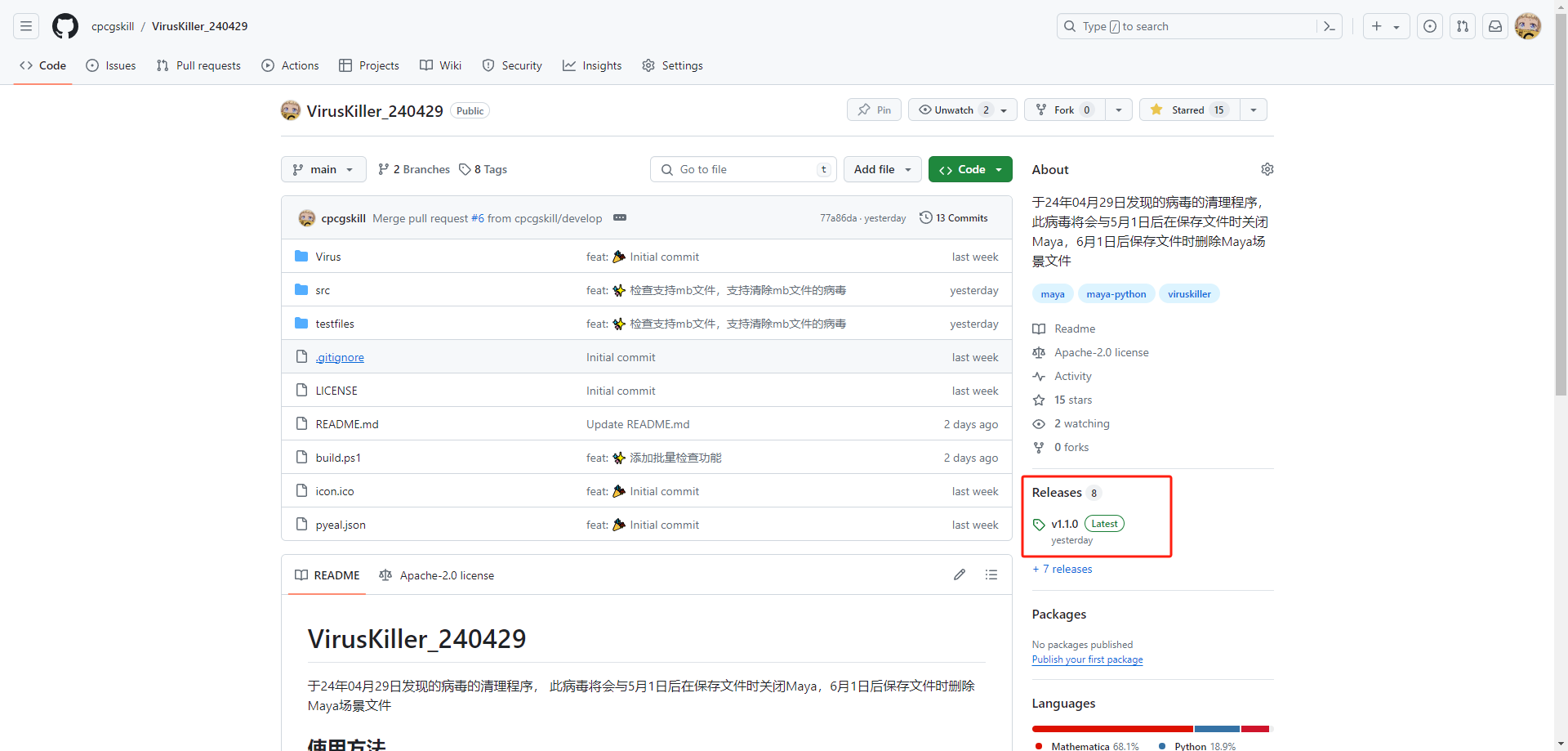The height and width of the screenshot is (751, 1568).
Task: Unstar the repository with Starred button
Action: (x=1190, y=110)
